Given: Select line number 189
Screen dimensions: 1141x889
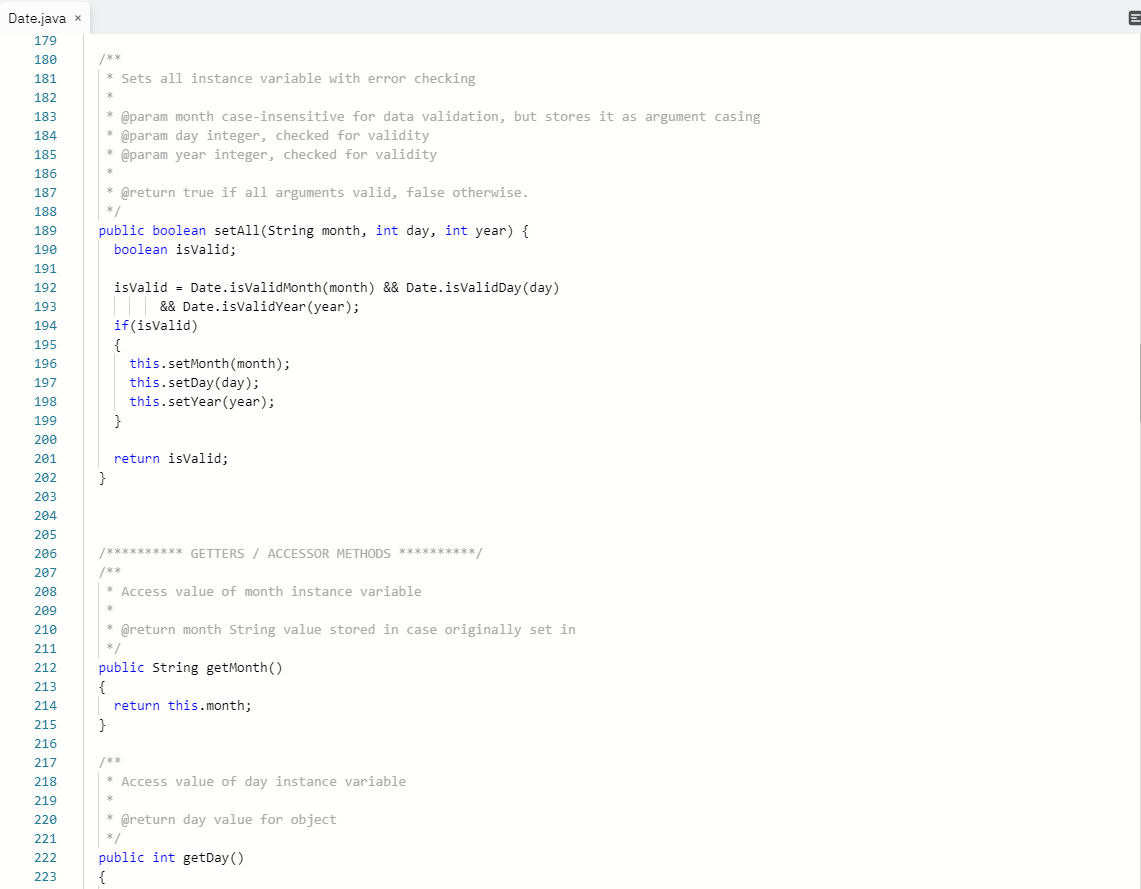Looking at the screenshot, I should pyautogui.click(x=45, y=230).
